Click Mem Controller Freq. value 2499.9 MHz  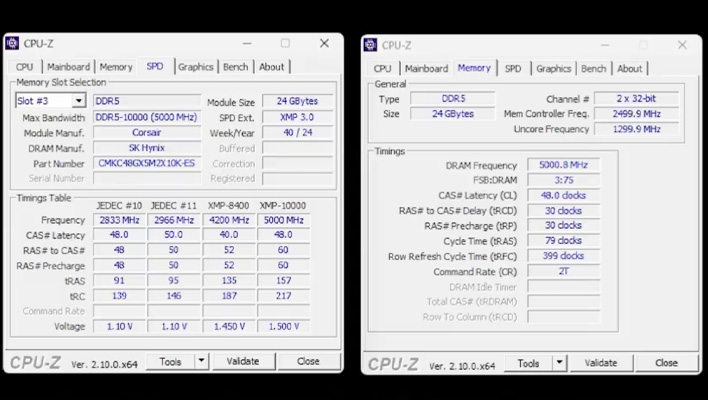[637, 114]
